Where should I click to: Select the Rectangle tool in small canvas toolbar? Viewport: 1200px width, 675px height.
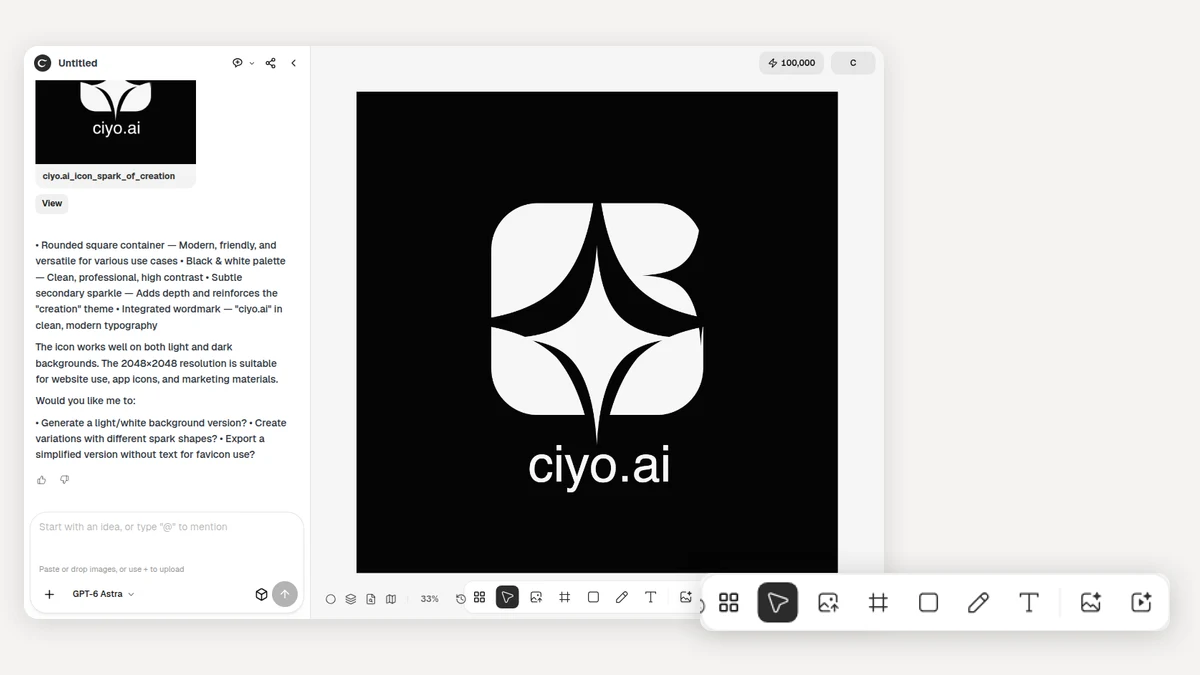click(x=593, y=597)
